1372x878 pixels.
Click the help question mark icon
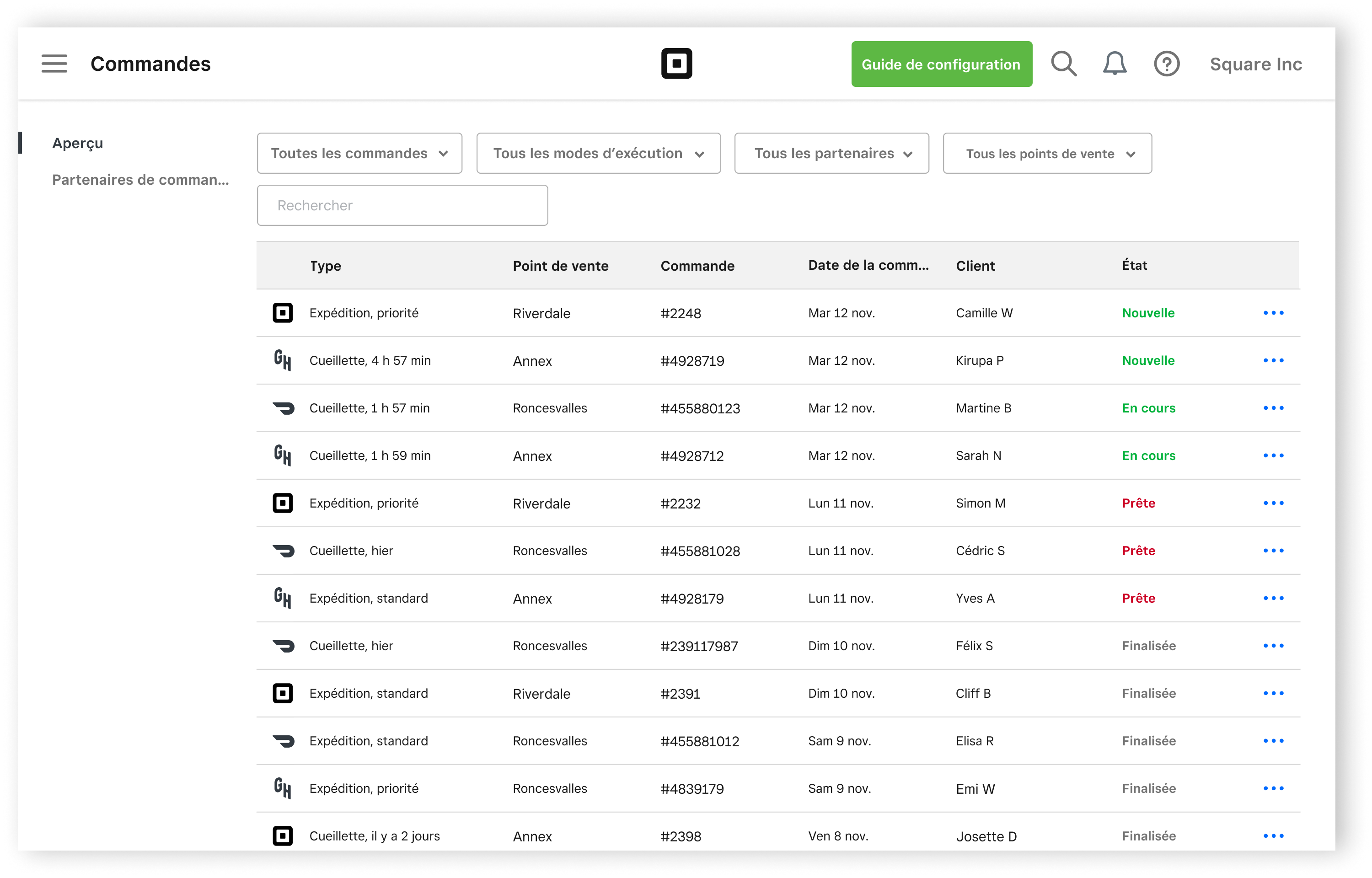1166,63
